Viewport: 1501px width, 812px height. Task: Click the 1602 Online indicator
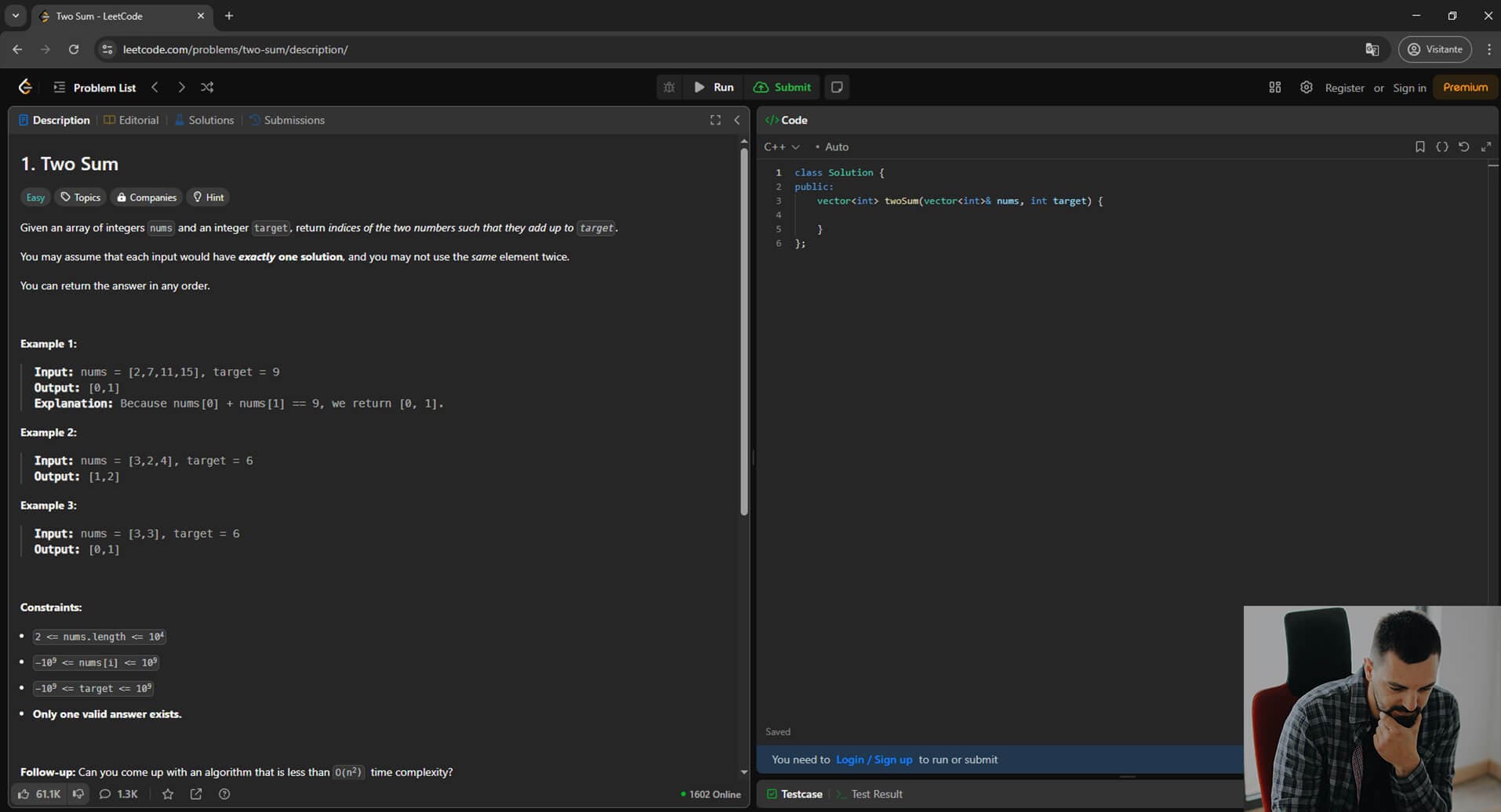tap(711, 794)
